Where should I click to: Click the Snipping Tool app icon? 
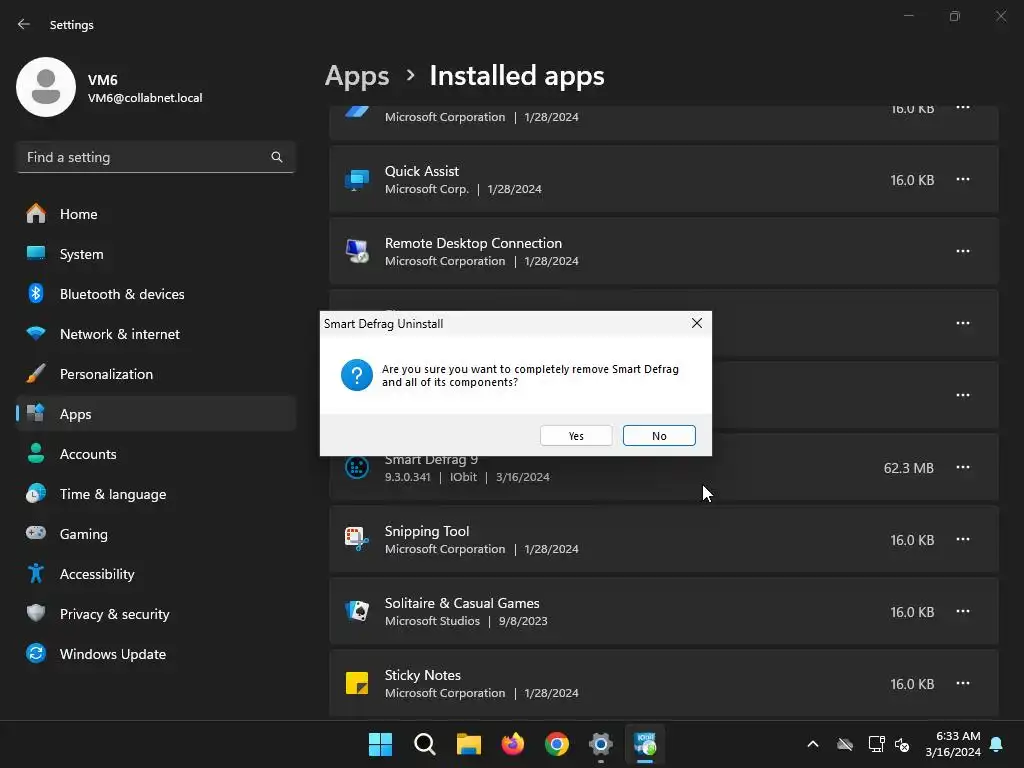tap(357, 539)
